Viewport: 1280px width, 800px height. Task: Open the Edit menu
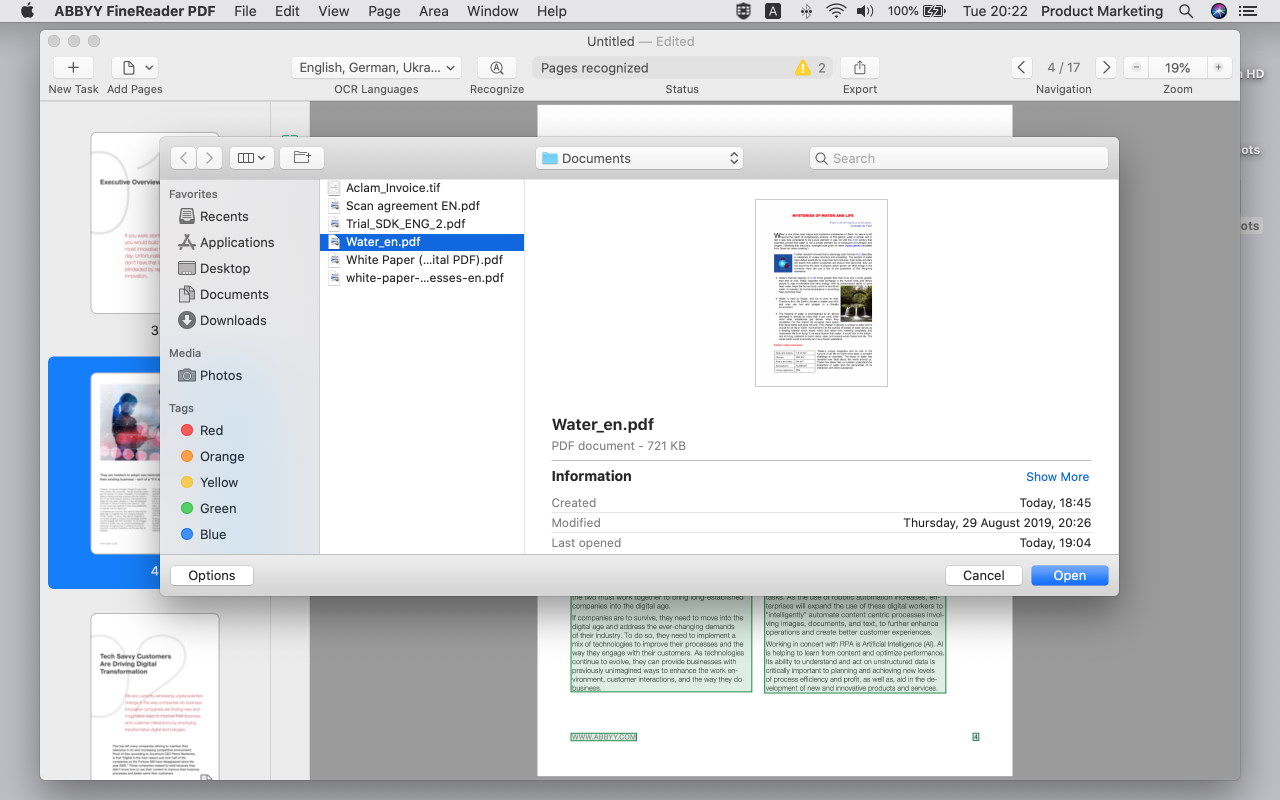click(287, 11)
